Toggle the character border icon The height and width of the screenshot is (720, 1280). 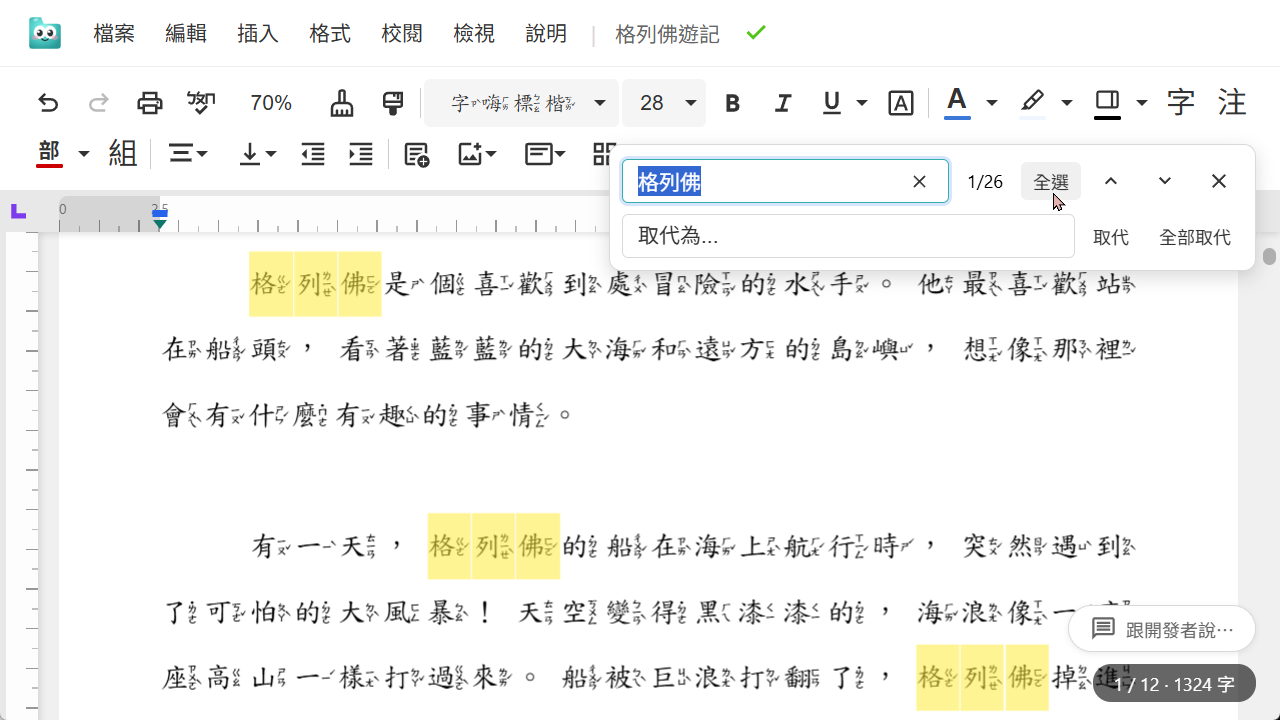pos(901,103)
